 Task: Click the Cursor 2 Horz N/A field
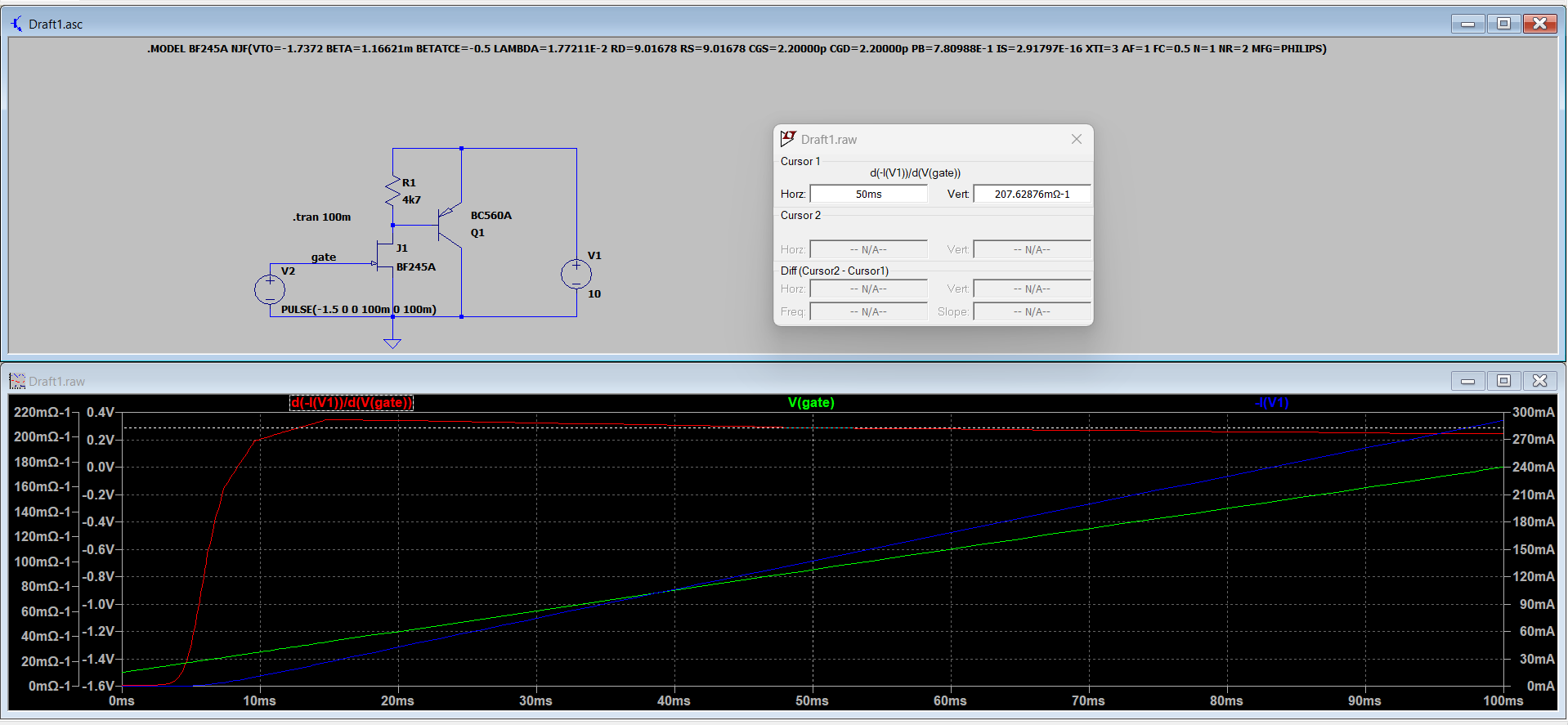click(x=868, y=249)
